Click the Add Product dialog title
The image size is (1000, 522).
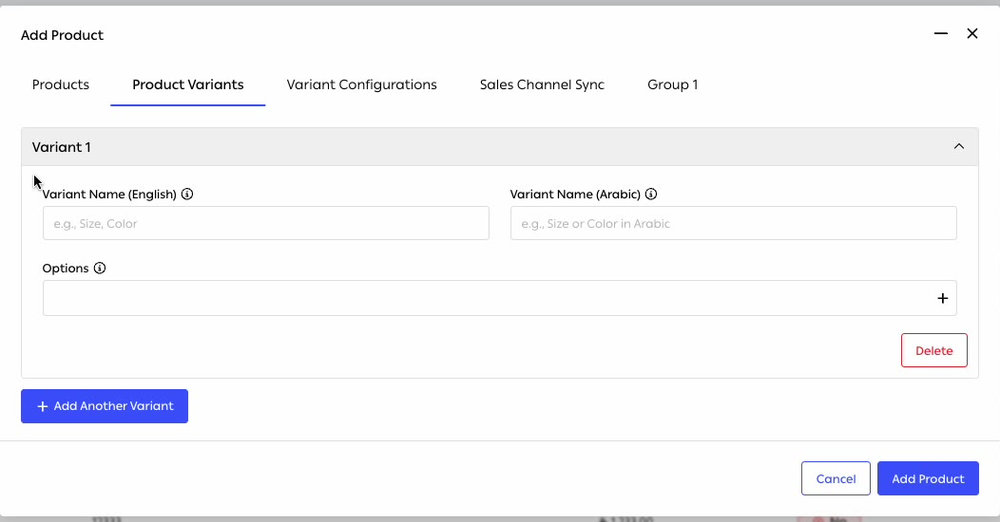pos(62,35)
